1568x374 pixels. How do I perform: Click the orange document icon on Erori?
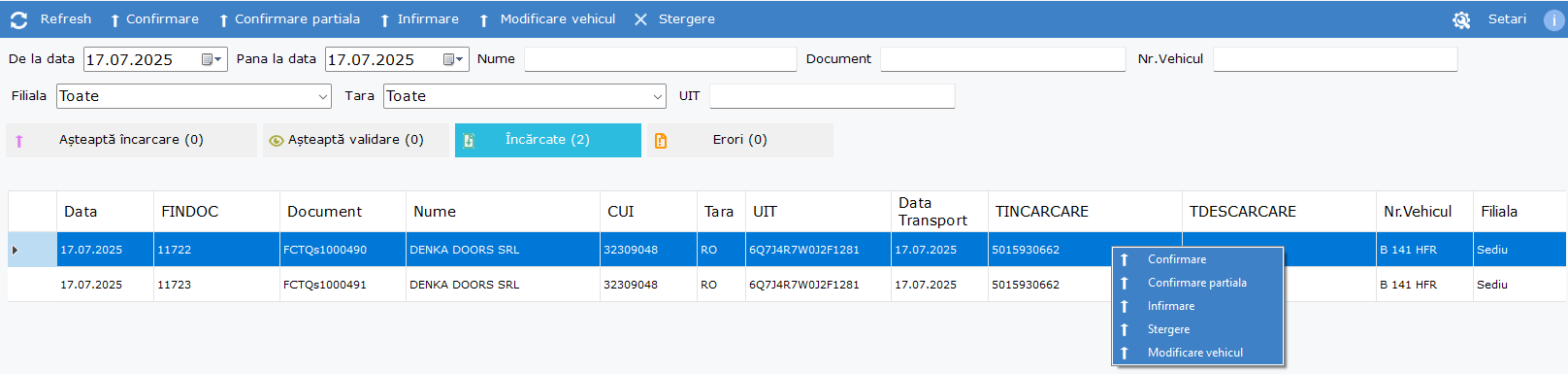pyautogui.click(x=661, y=141)
